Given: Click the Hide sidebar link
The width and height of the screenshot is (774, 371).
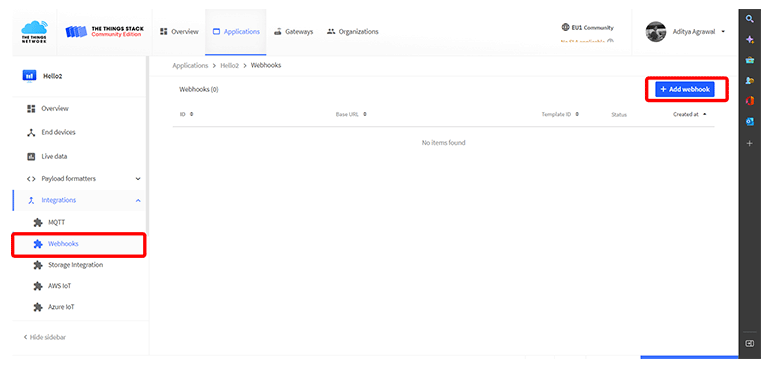Looking at the screenshot, I should pos(44,337).
